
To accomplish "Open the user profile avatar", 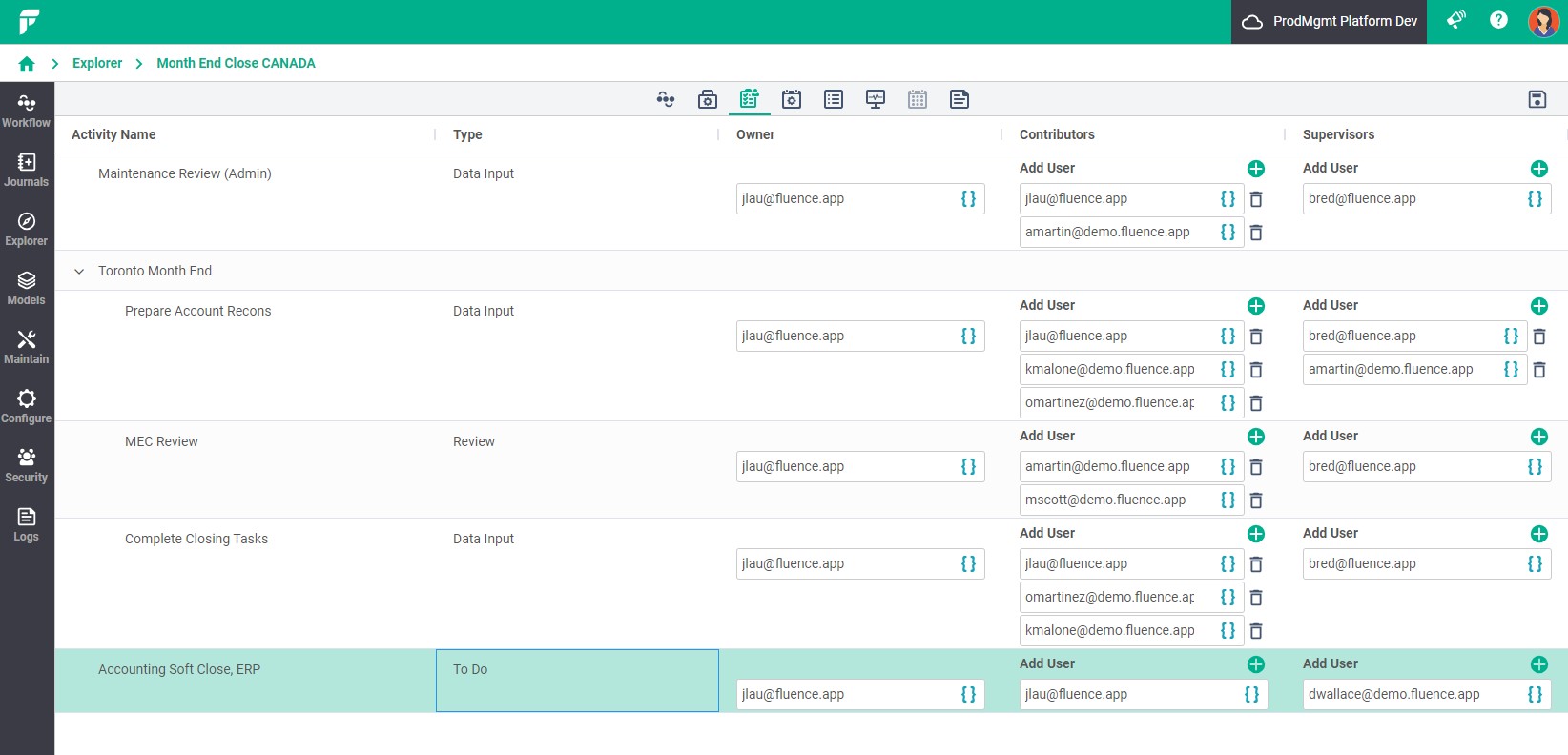I will [1543, 21].
